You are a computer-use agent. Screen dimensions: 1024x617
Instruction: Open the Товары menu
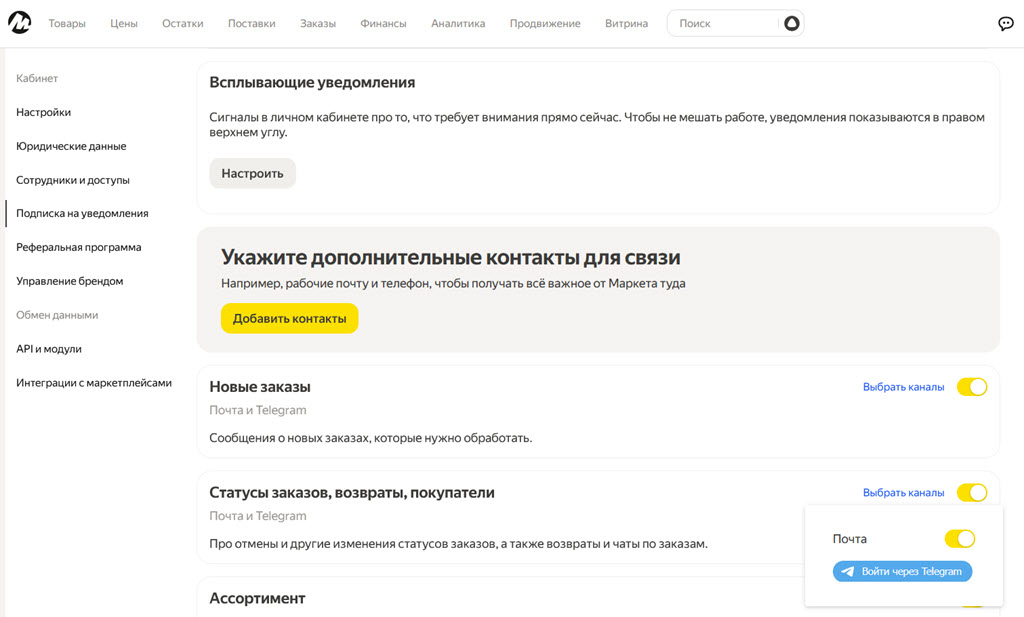pyautogui.click(x=67, y=24)
